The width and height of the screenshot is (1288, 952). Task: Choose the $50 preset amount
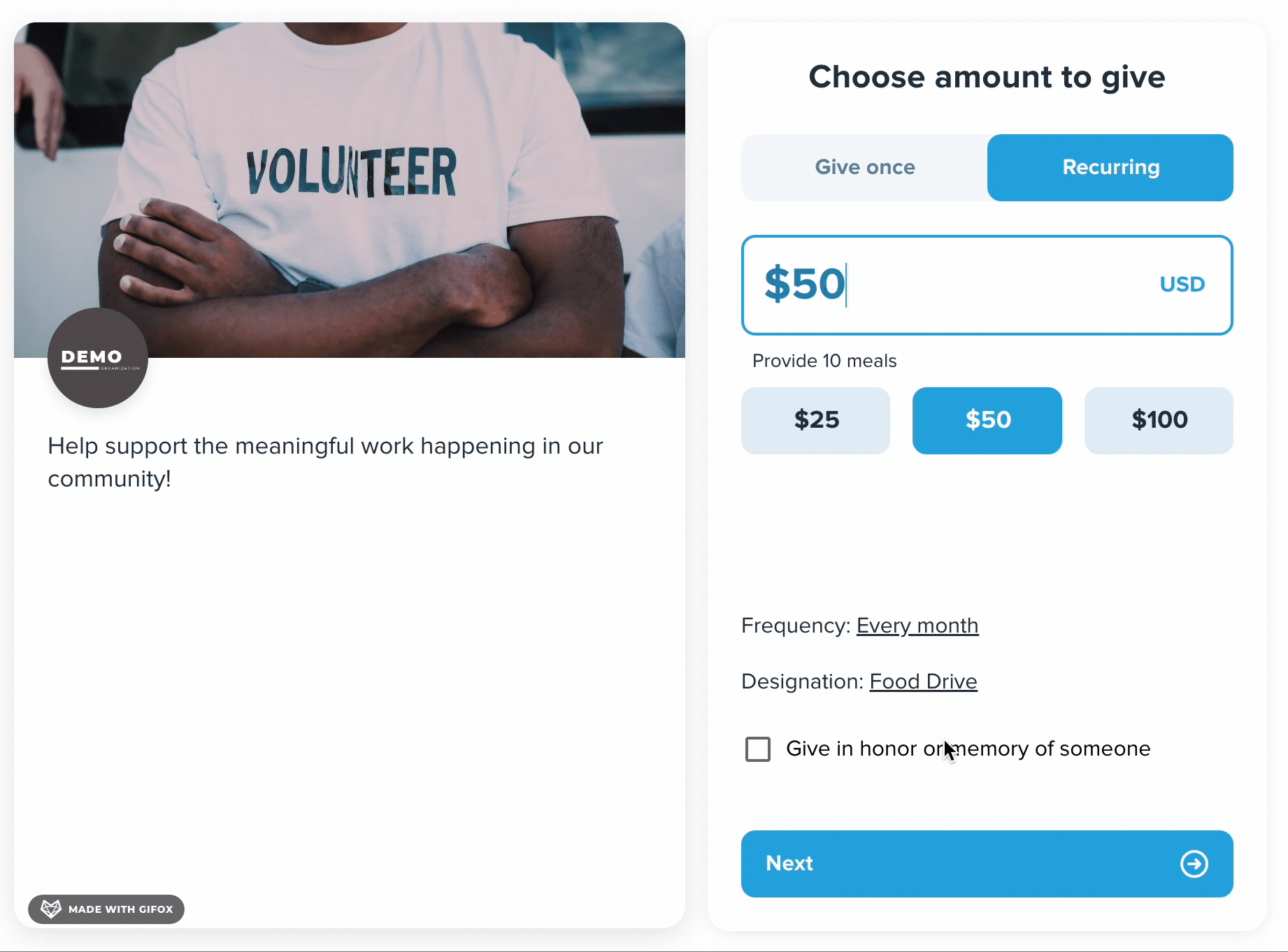(987, 420)
